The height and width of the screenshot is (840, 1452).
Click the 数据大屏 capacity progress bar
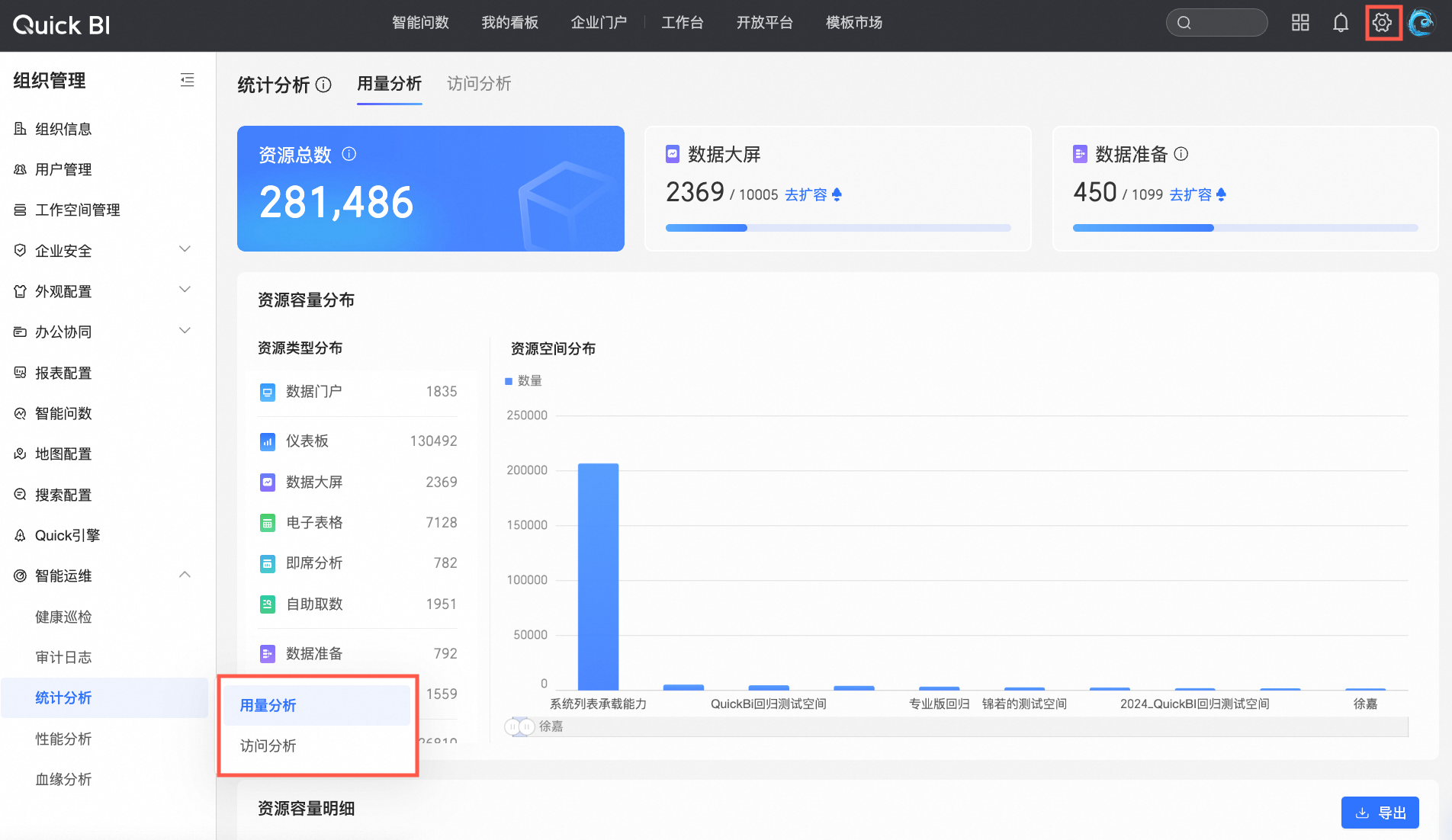[838, 228]
